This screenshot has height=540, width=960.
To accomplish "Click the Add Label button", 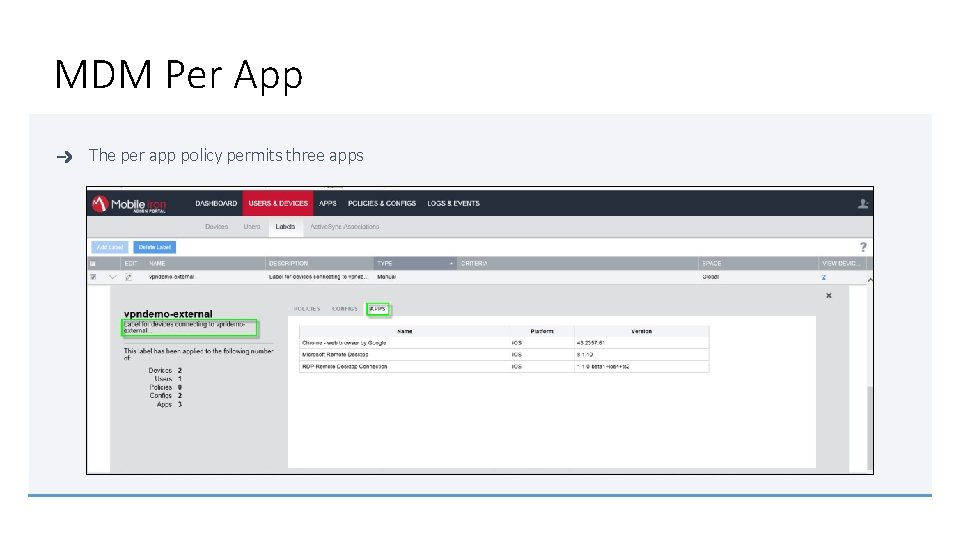I will (x=110, y=247).
